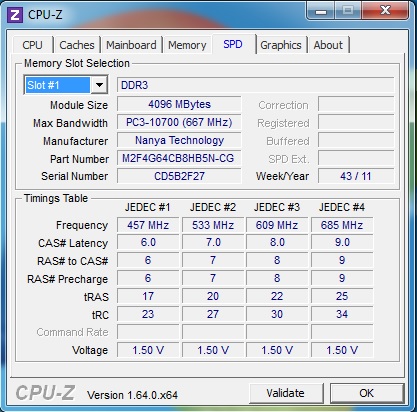Click the tRAS value 20

[213, 296]
